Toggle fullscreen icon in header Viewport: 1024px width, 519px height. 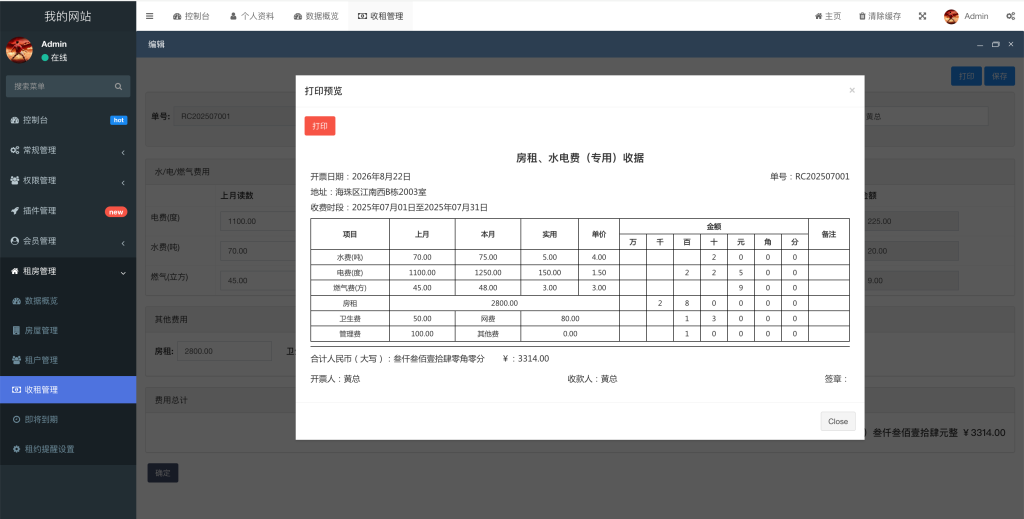point(922,16)
